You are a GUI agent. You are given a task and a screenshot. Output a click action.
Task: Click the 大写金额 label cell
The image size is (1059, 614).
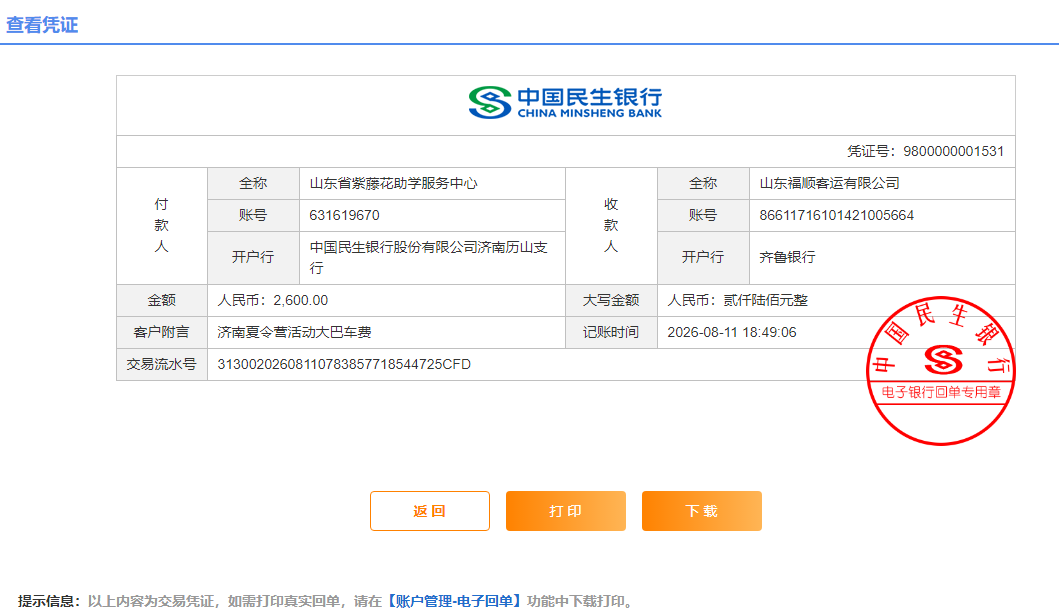tap(611, 301)
